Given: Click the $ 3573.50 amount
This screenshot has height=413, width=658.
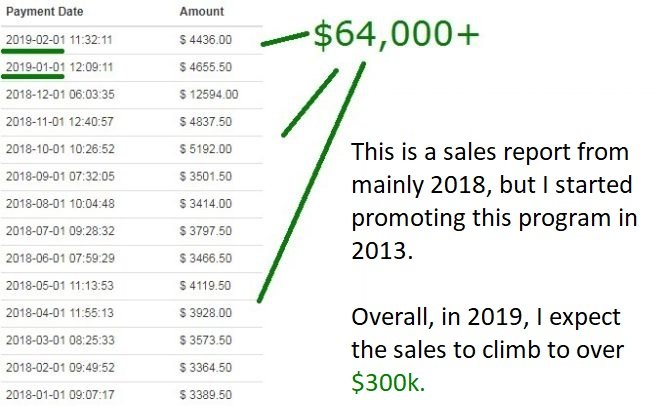Looking at the screenshot, I should [206, 340].
